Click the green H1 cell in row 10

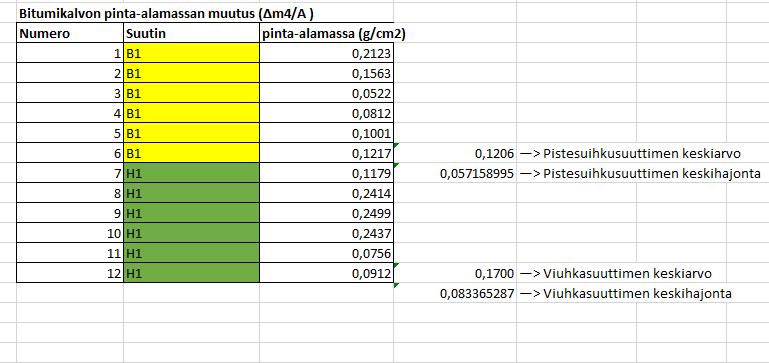point(191,233)
